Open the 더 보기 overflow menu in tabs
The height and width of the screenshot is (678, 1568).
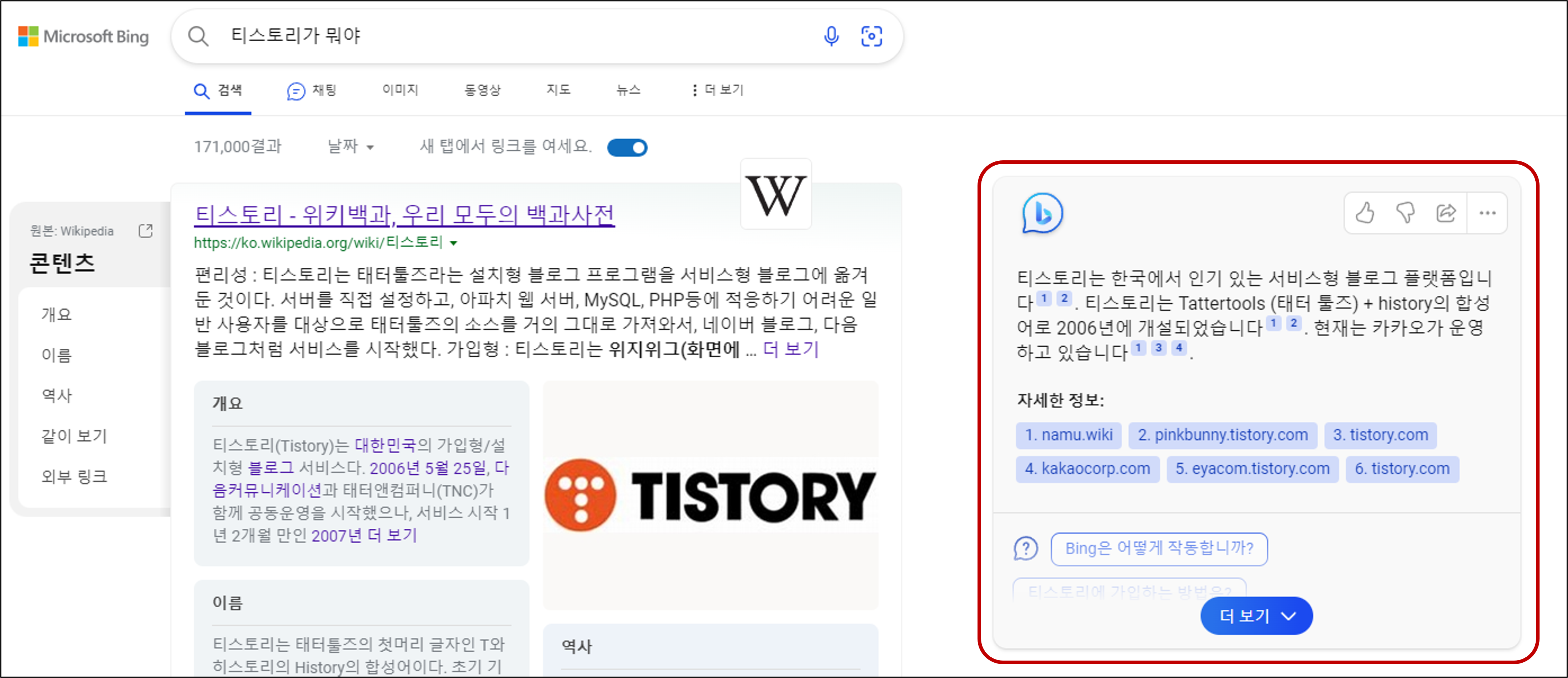(717, 90)
